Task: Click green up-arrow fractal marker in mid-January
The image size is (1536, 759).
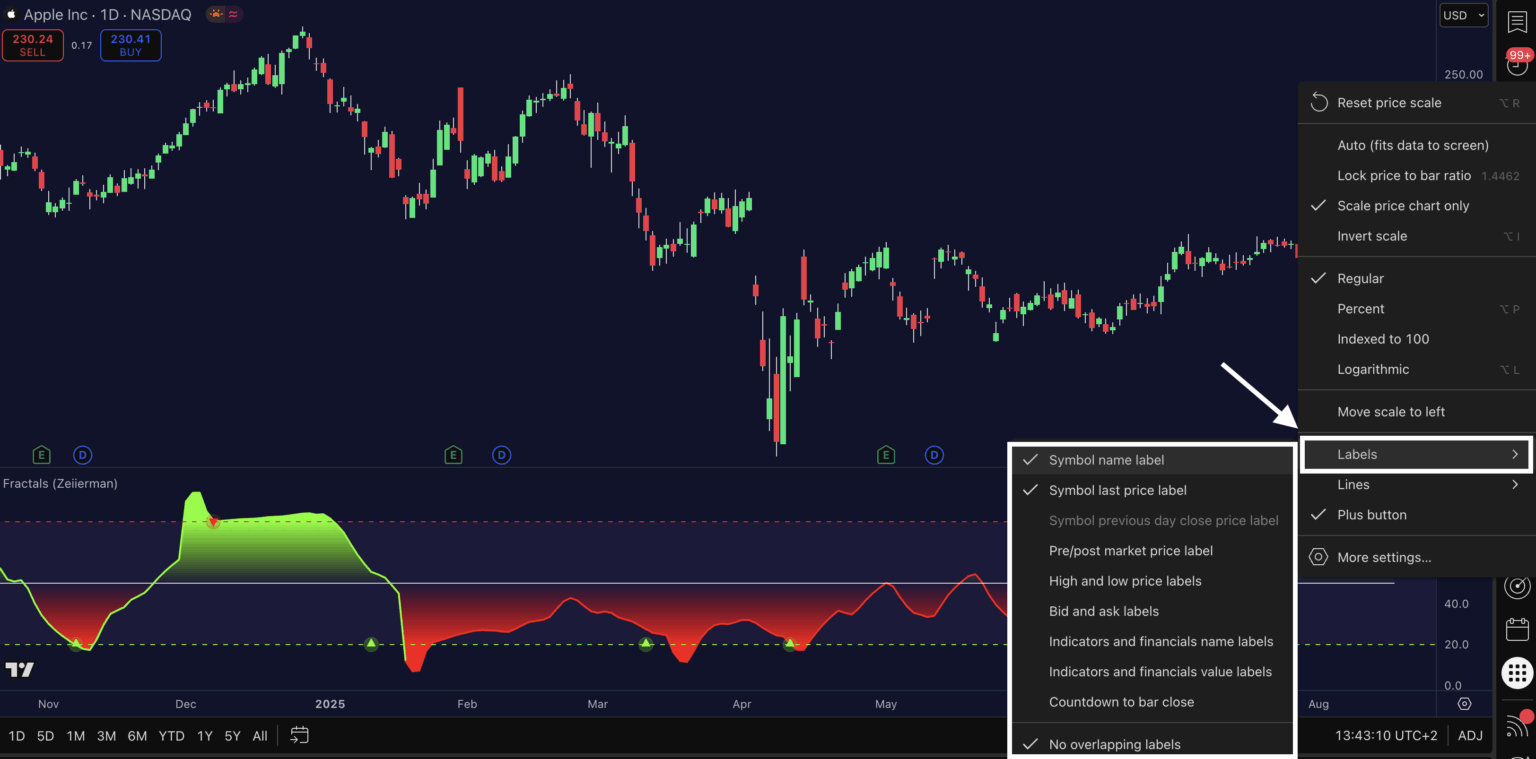Action: point(371,644)
